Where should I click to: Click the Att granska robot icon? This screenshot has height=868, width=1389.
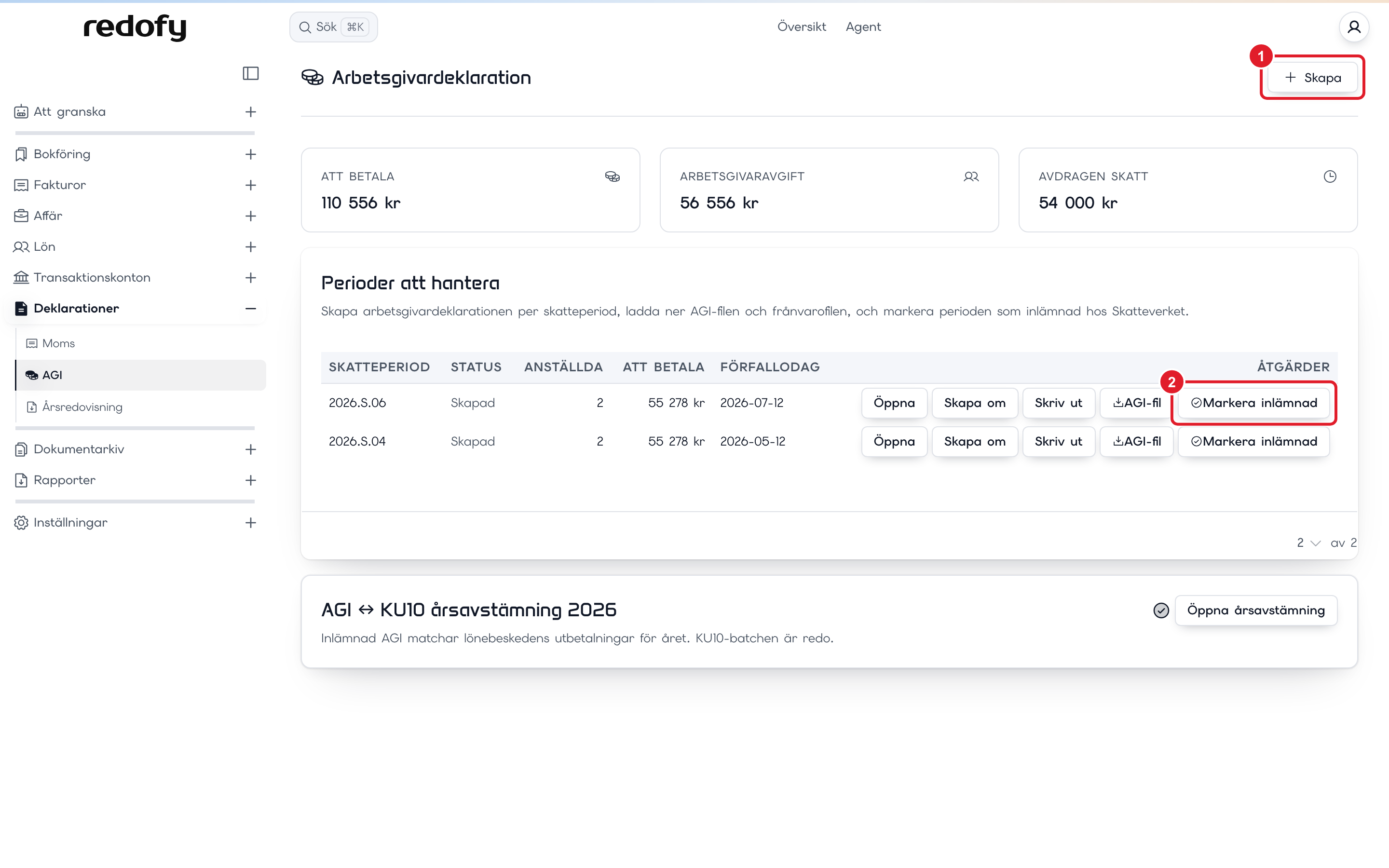click(21, 111)
